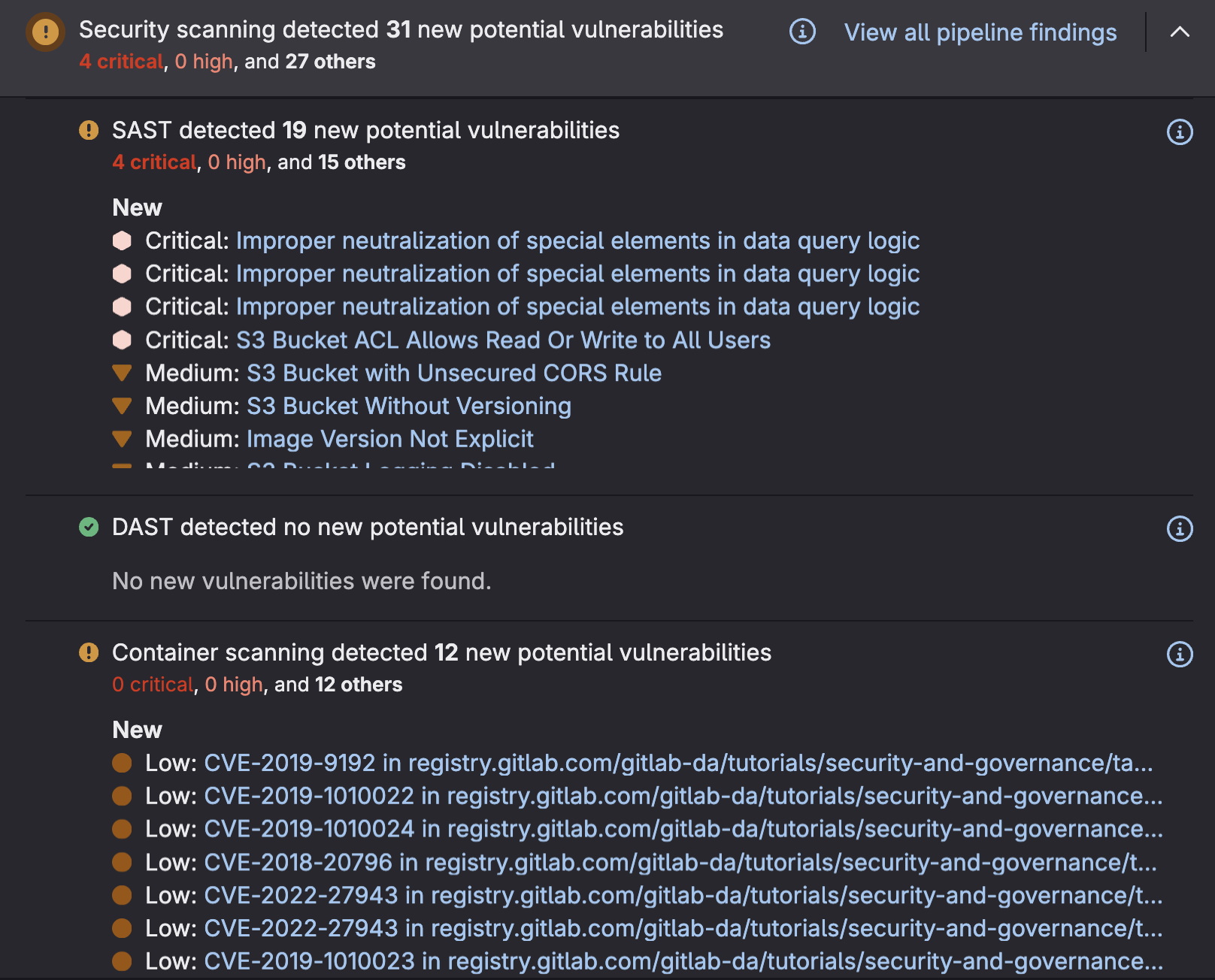Open the S3 Bucket Without Versioning finding
Viewport: 1215px width, 980px height.
(409, 406)
